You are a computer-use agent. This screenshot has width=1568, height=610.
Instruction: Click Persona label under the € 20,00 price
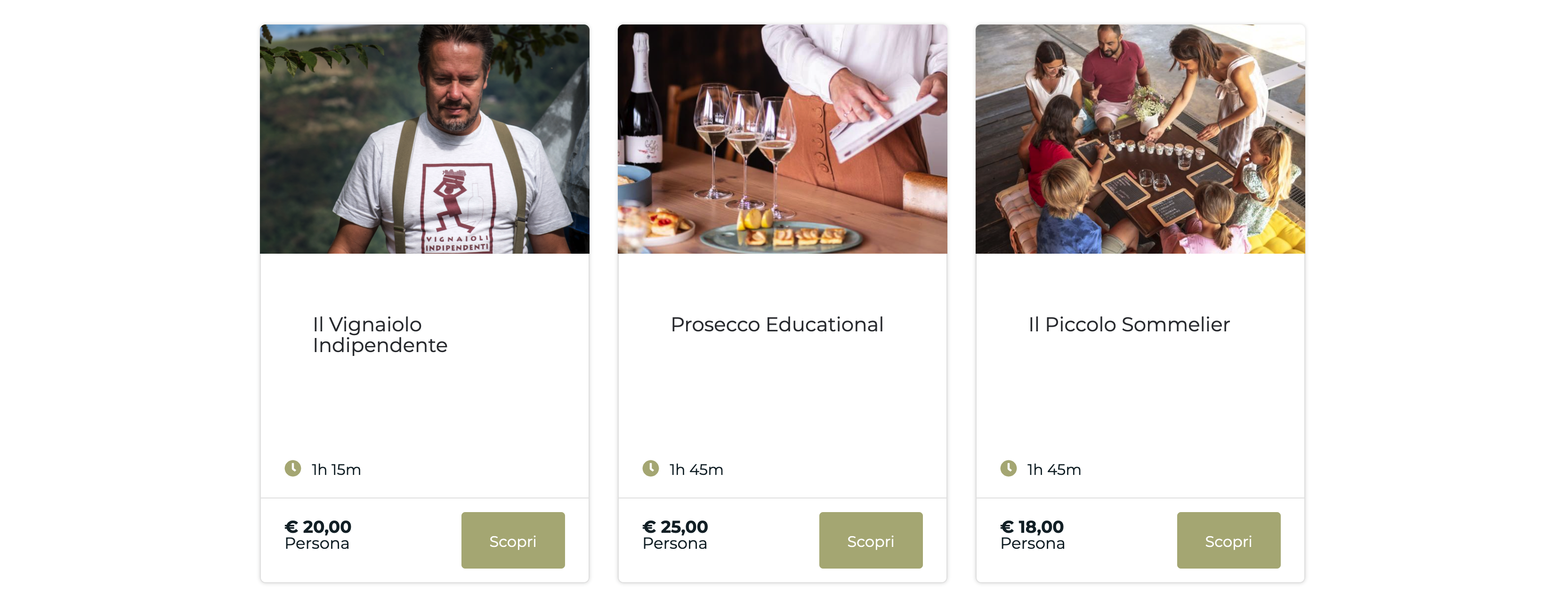point(317,544)
